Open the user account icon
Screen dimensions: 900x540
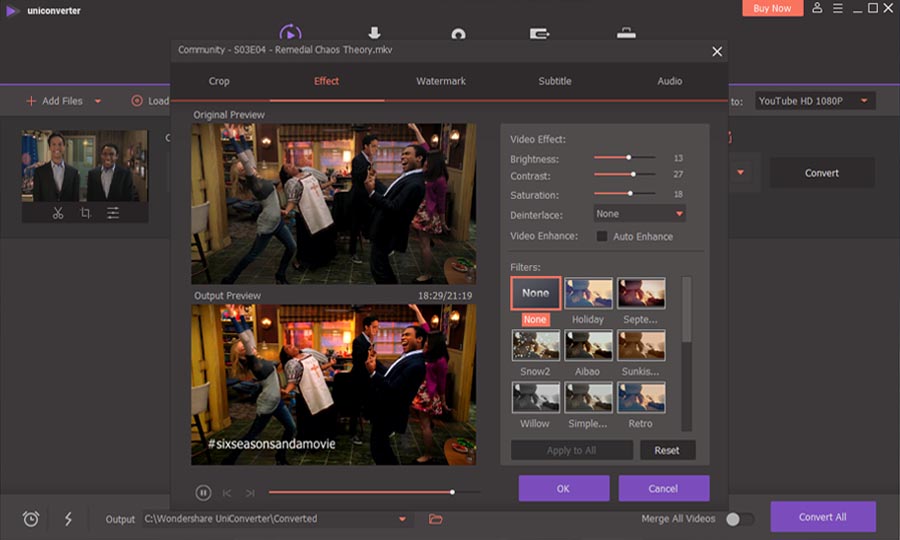tap(817, 8)
